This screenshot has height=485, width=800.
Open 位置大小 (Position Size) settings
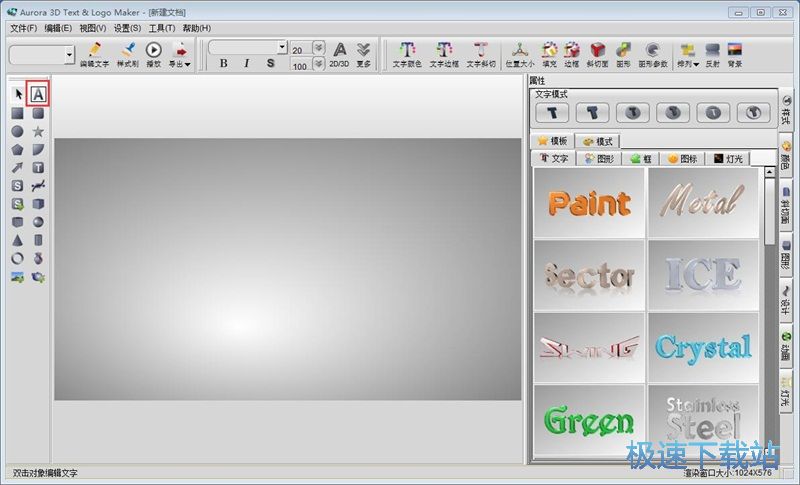520,55
